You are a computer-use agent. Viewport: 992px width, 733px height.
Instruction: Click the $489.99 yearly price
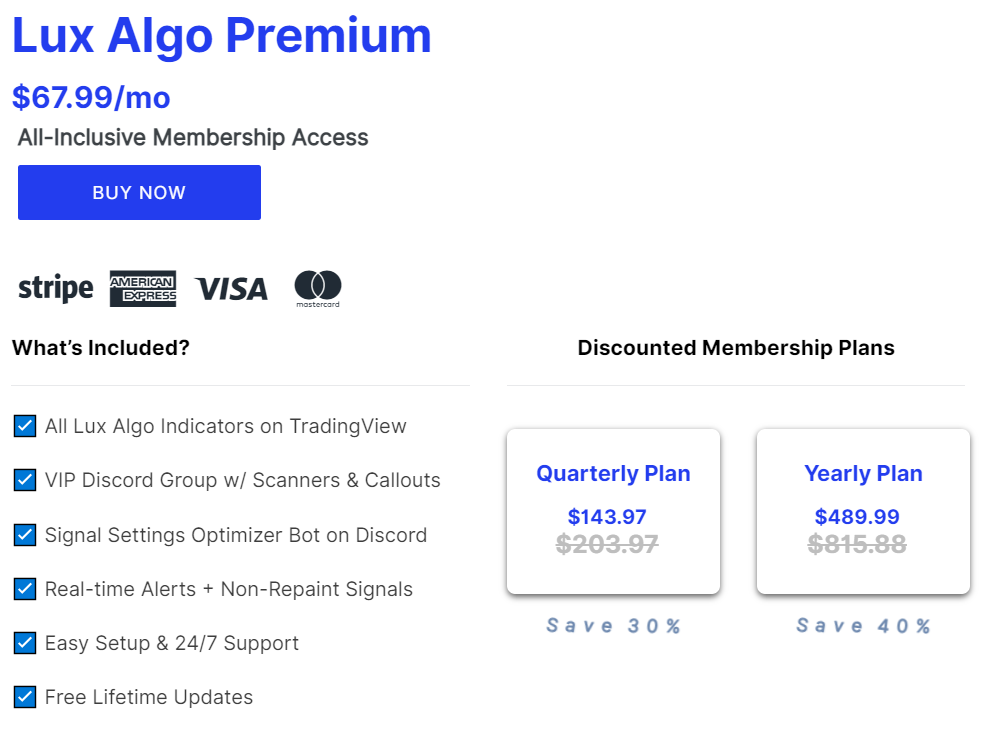point(857,517)
